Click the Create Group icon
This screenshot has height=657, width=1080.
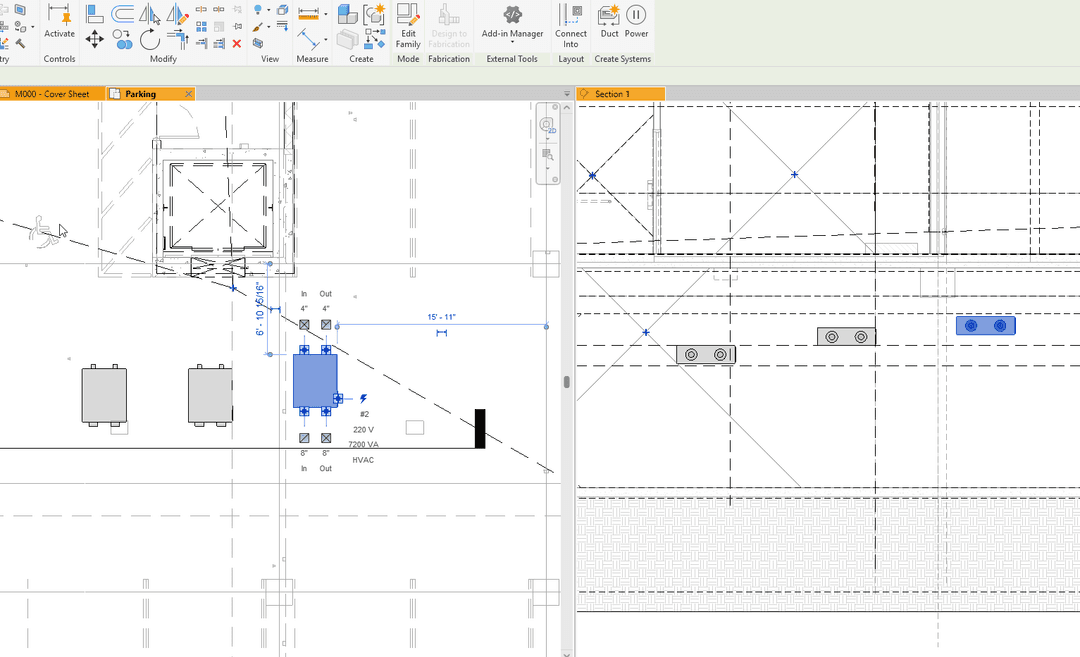pyautogui.click(x=374, y=14)
